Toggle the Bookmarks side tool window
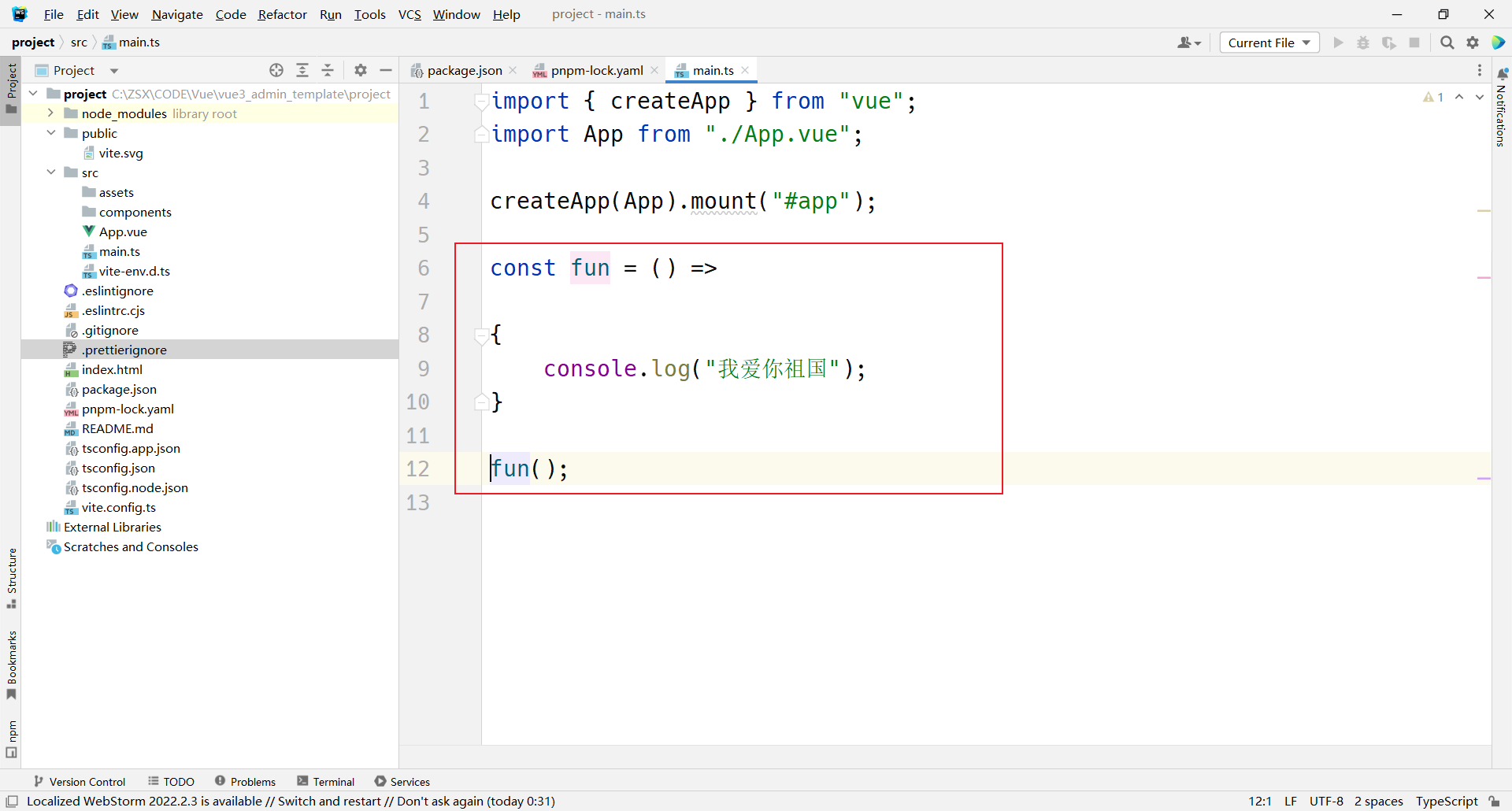1512x811 pixels. [11, 665]
